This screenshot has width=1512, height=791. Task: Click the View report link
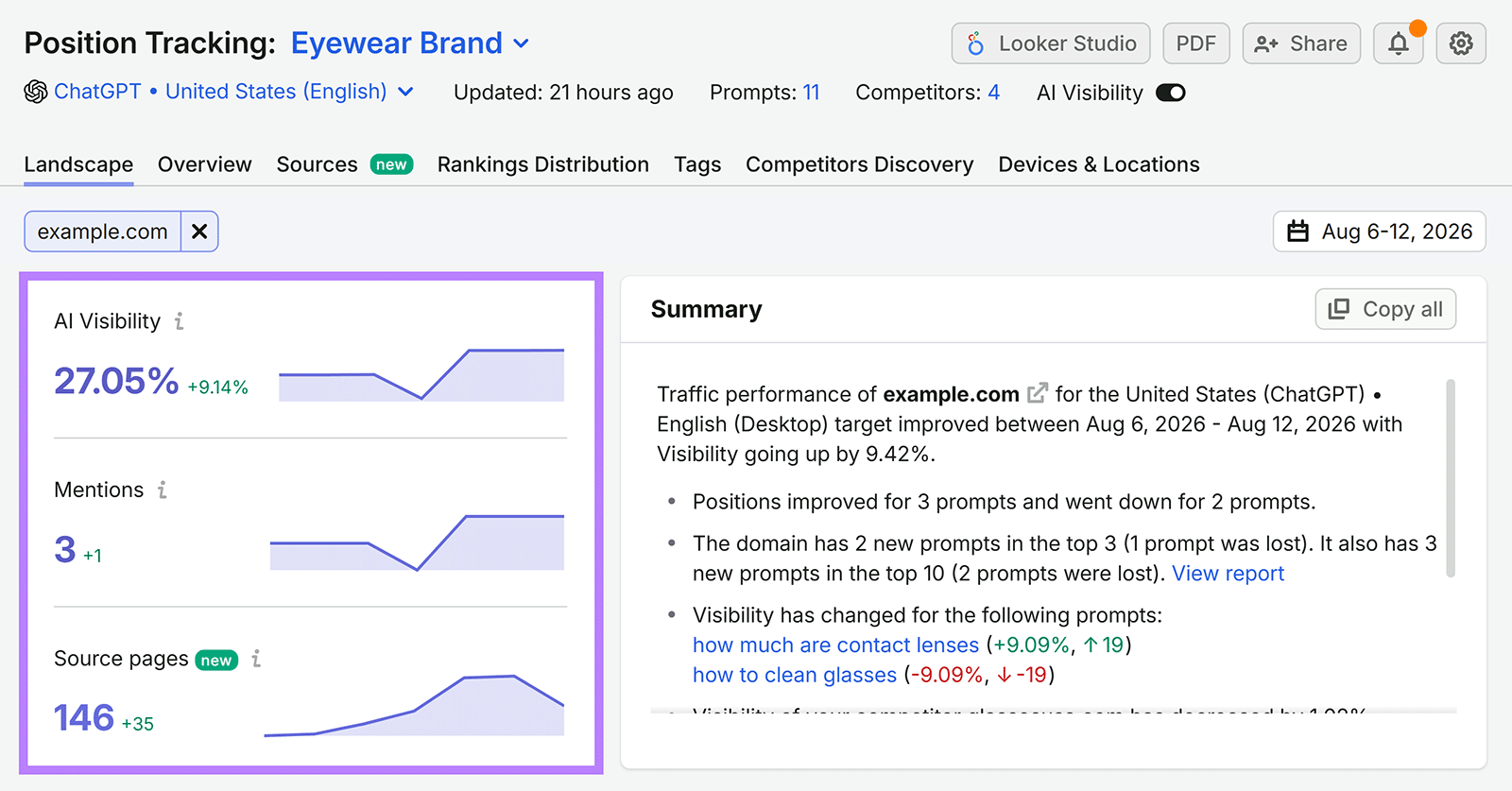(1228, 574)
